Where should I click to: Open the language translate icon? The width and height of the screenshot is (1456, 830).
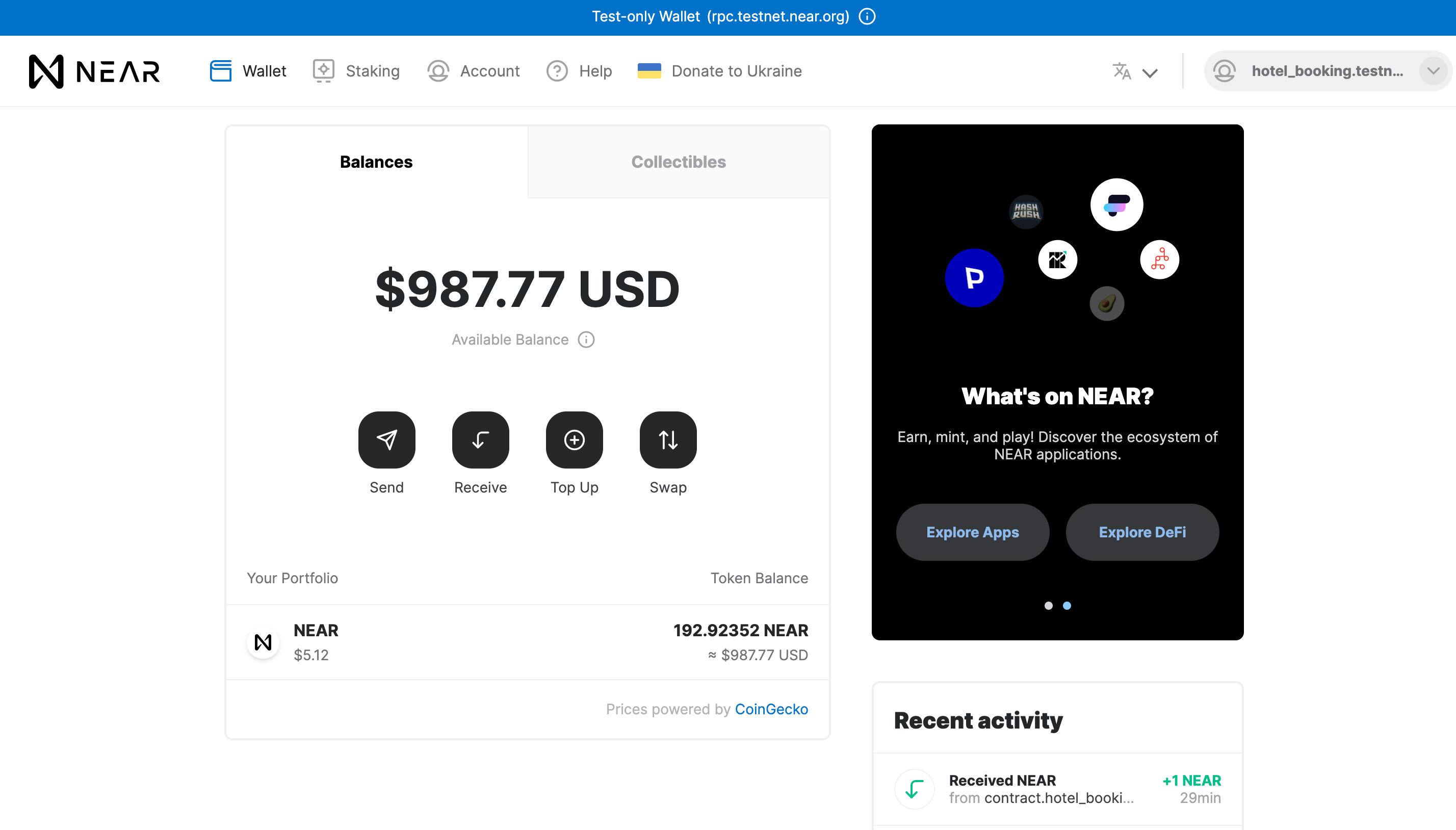[1122, 71]
